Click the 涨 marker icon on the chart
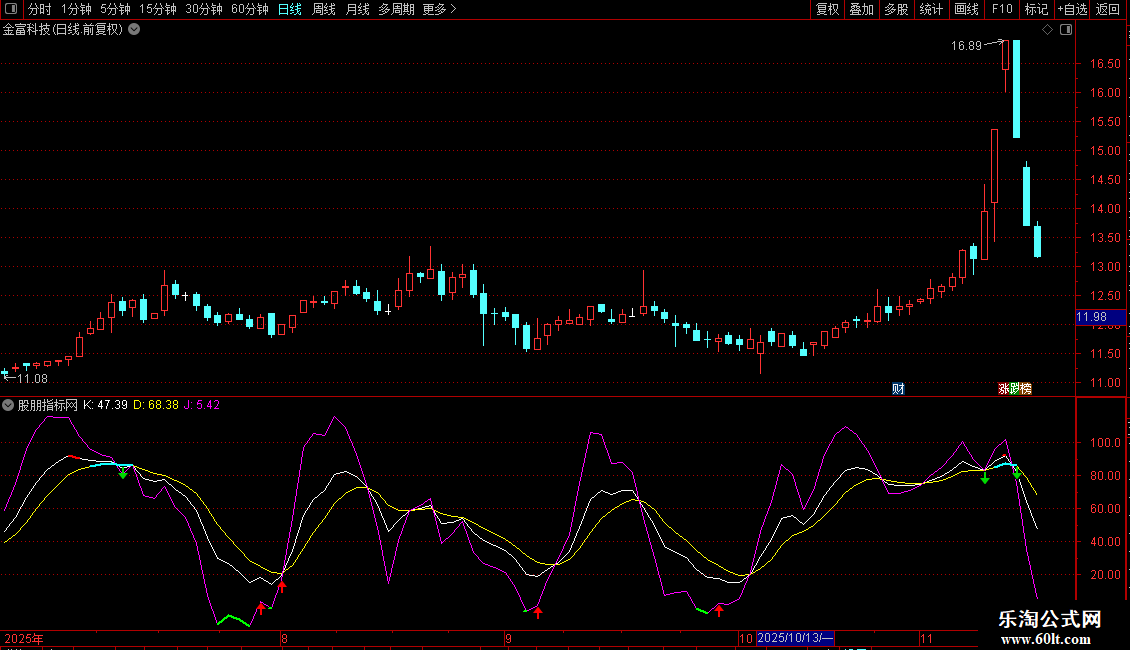This screenshot has width=1130, height=650. pos(1003,388)
